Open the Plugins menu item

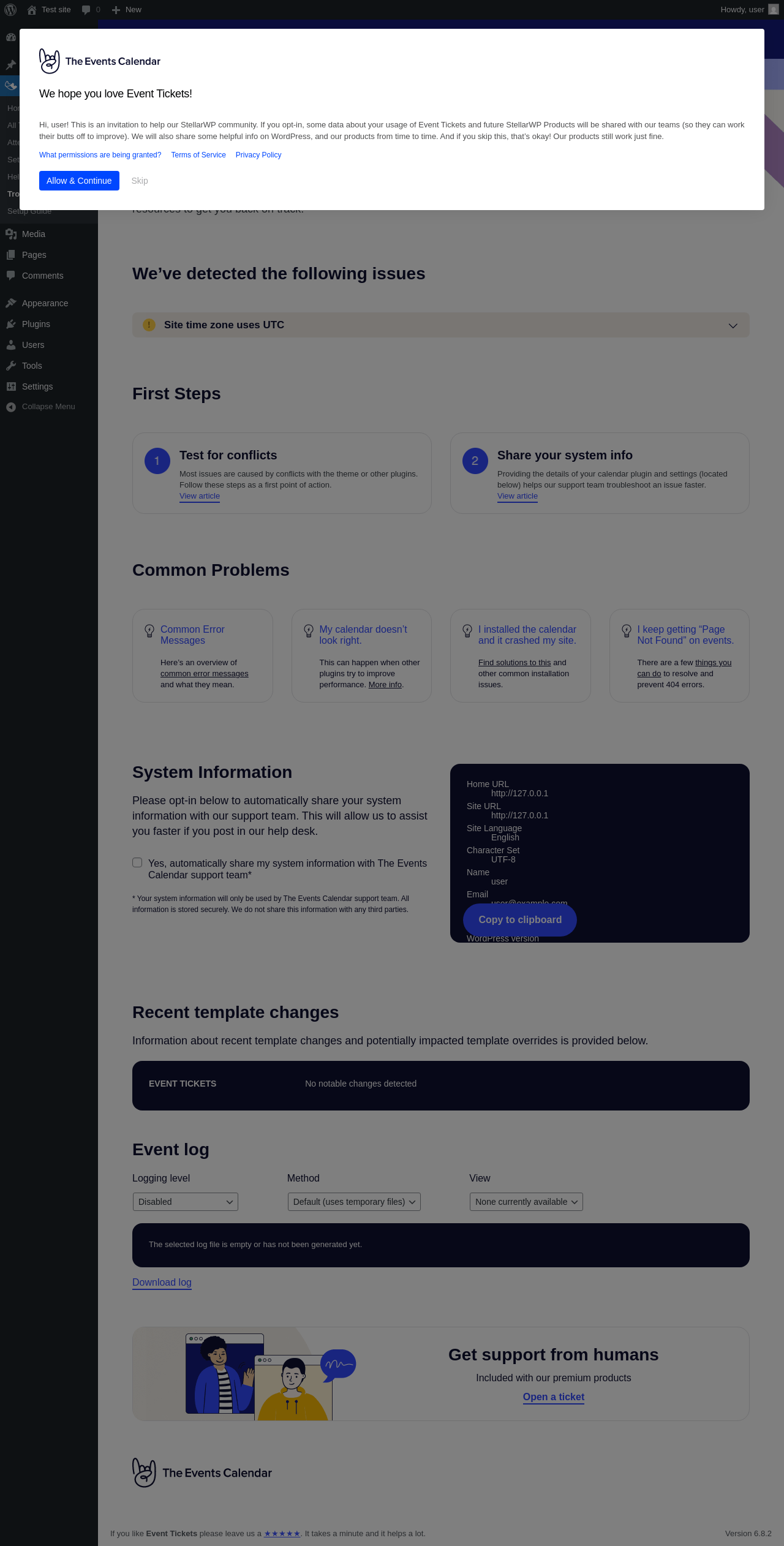(49, 324)
